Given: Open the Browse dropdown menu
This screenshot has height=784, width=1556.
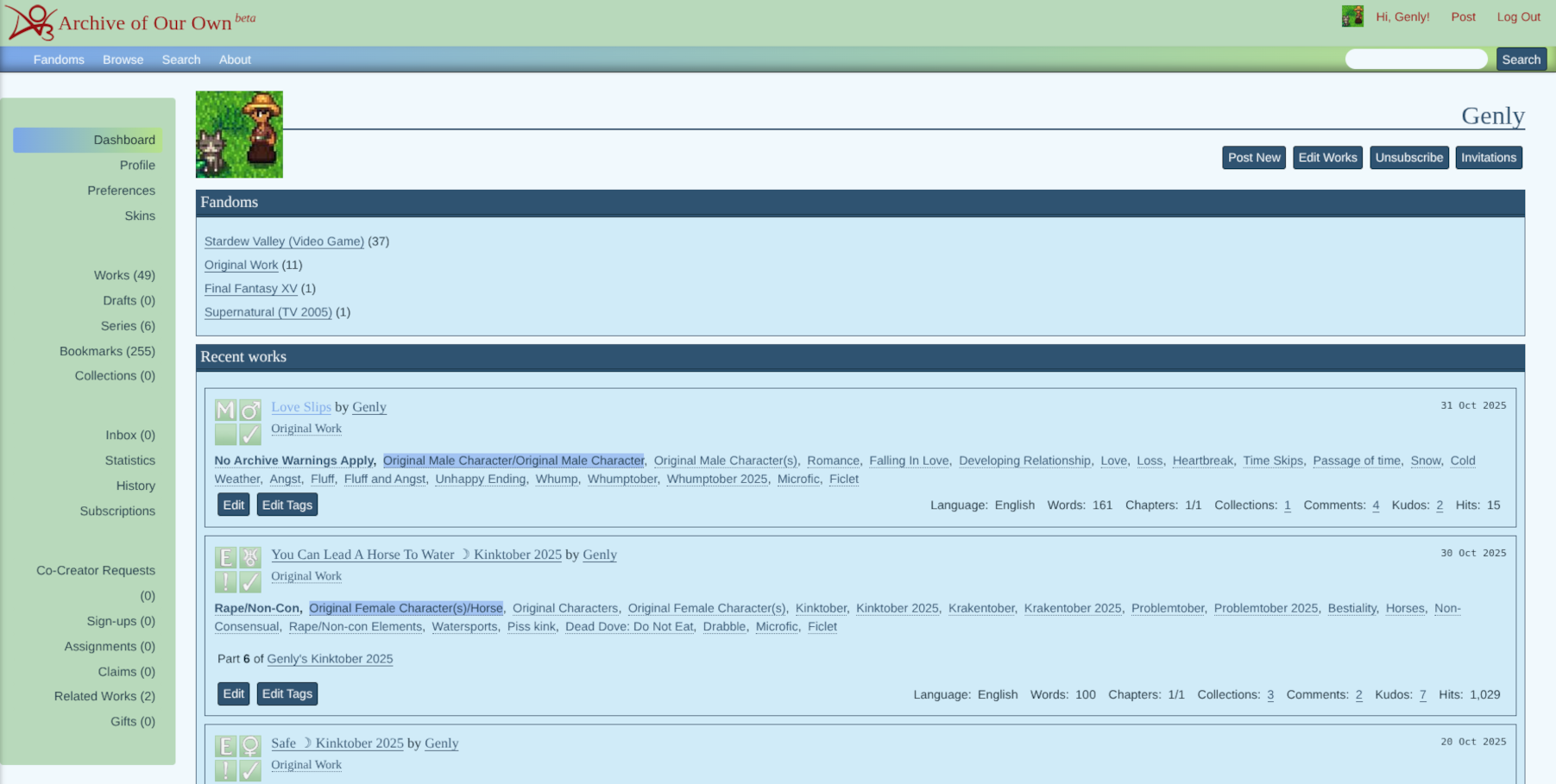Looking at the screenshot, I should (x=123, y=60).
